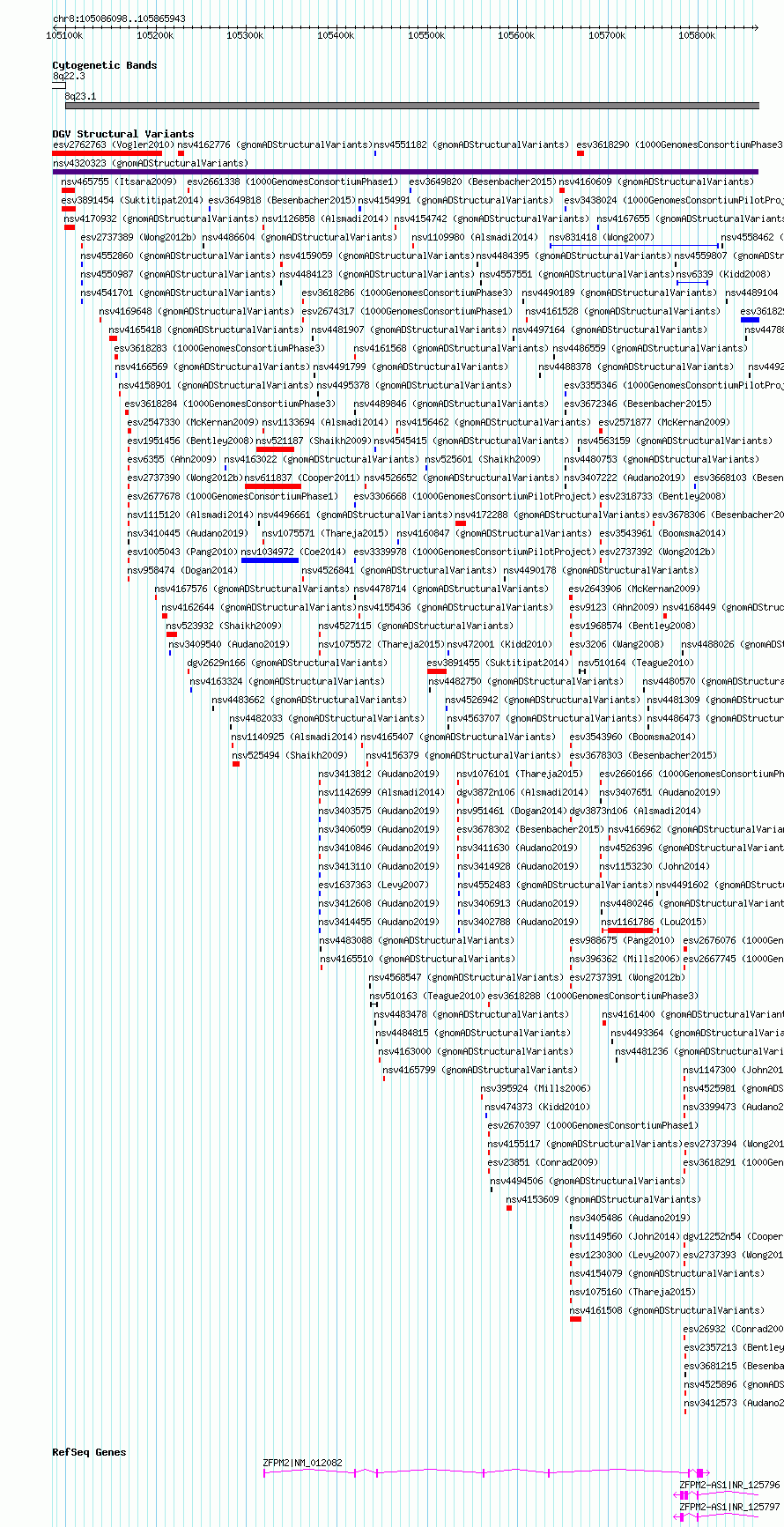The height and width of the screenshot is (1527, 784).
Task: Select nsv525494 (Shaikh2009) variant label
Action: (290, 755)
